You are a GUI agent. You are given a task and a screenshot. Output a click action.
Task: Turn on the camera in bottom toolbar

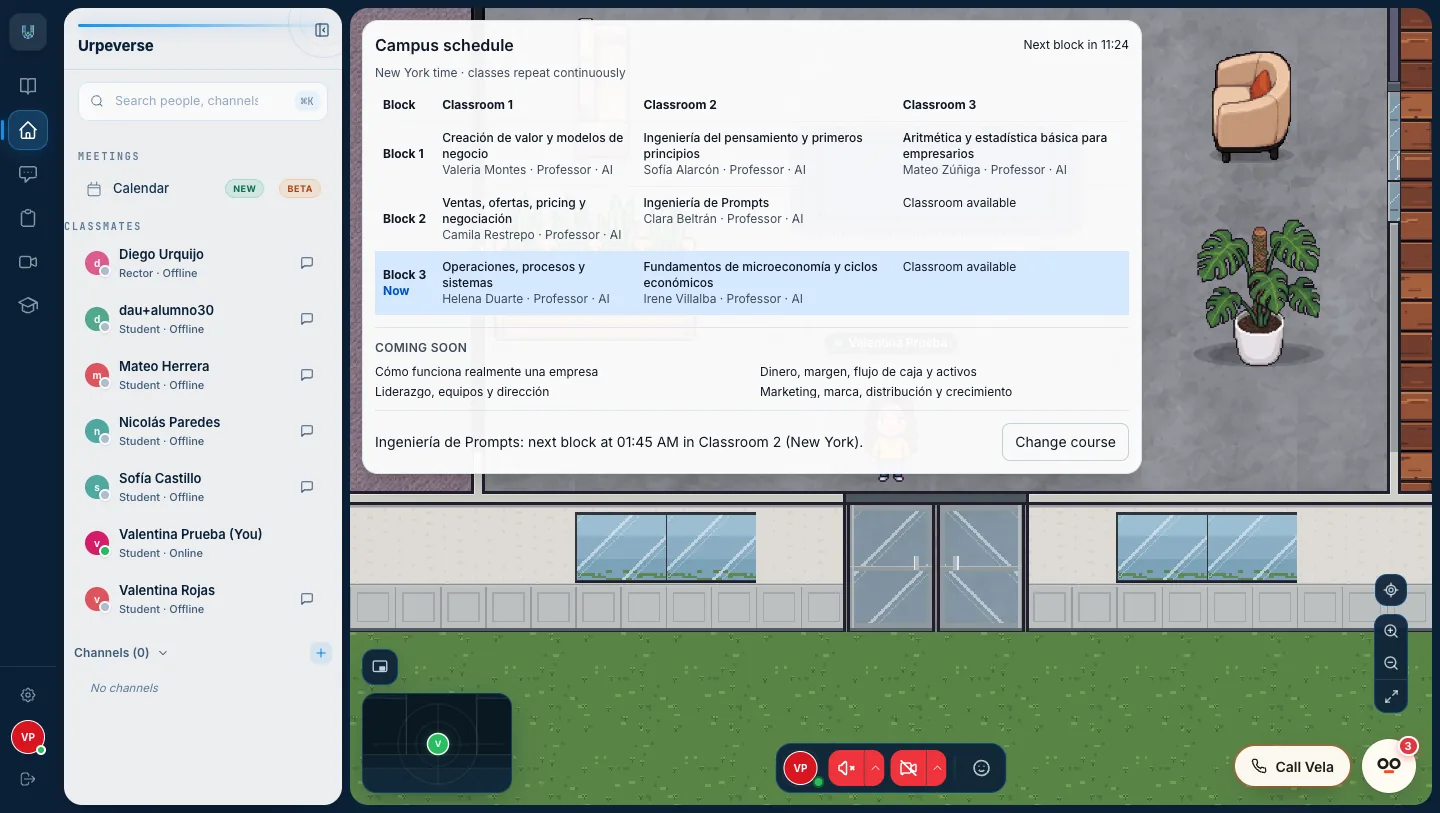tap(908, 768)
